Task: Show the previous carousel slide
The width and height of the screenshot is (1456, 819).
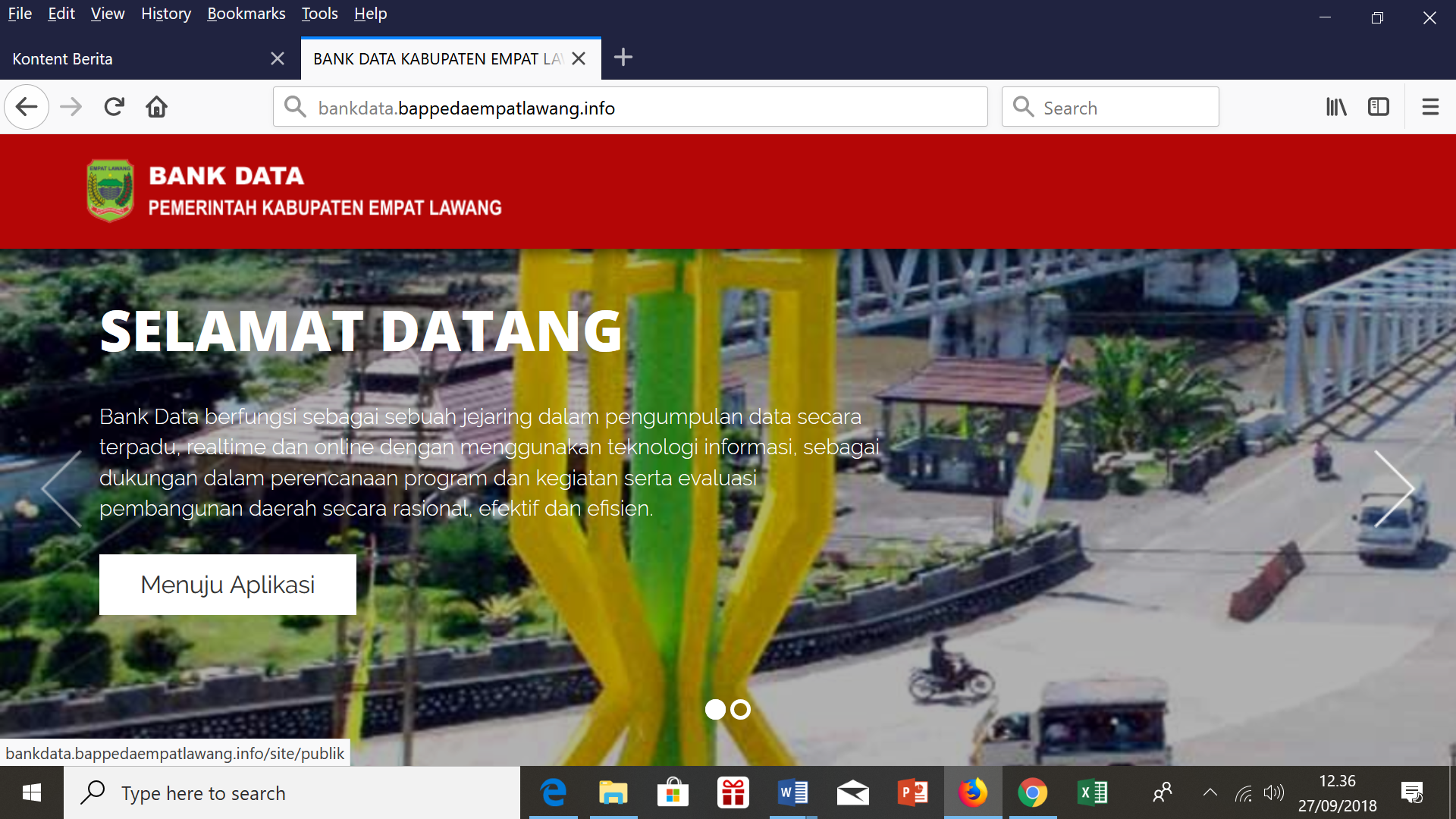Action: click(62, 489)
